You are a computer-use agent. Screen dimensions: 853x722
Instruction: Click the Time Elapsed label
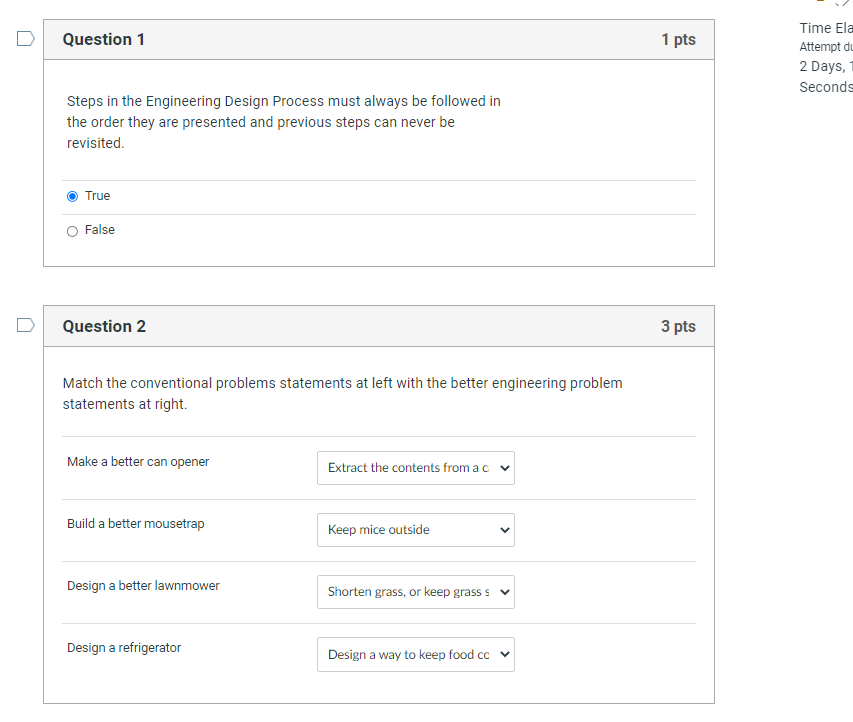826,28
